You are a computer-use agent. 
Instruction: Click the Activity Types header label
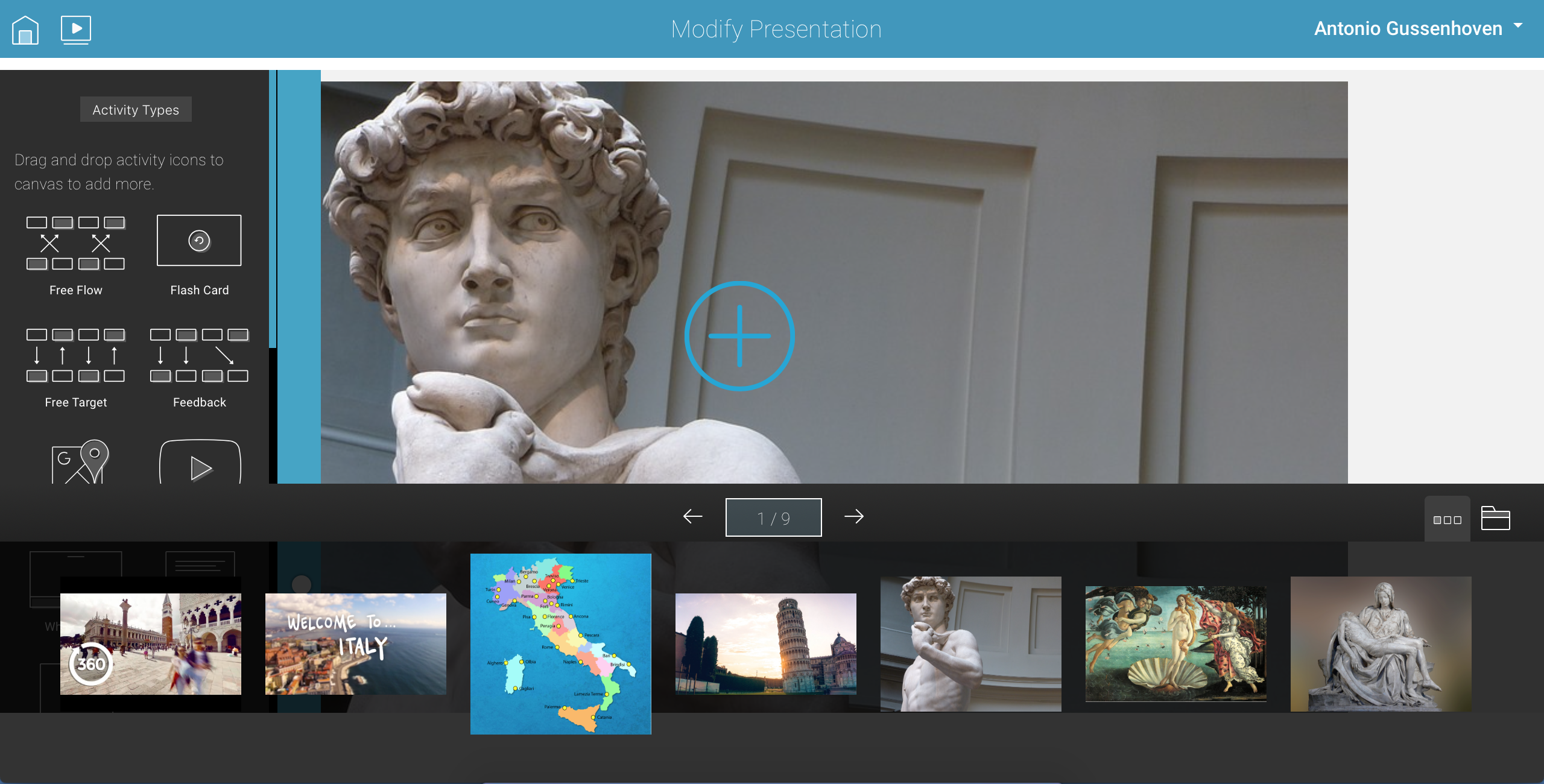click(135, 109)
